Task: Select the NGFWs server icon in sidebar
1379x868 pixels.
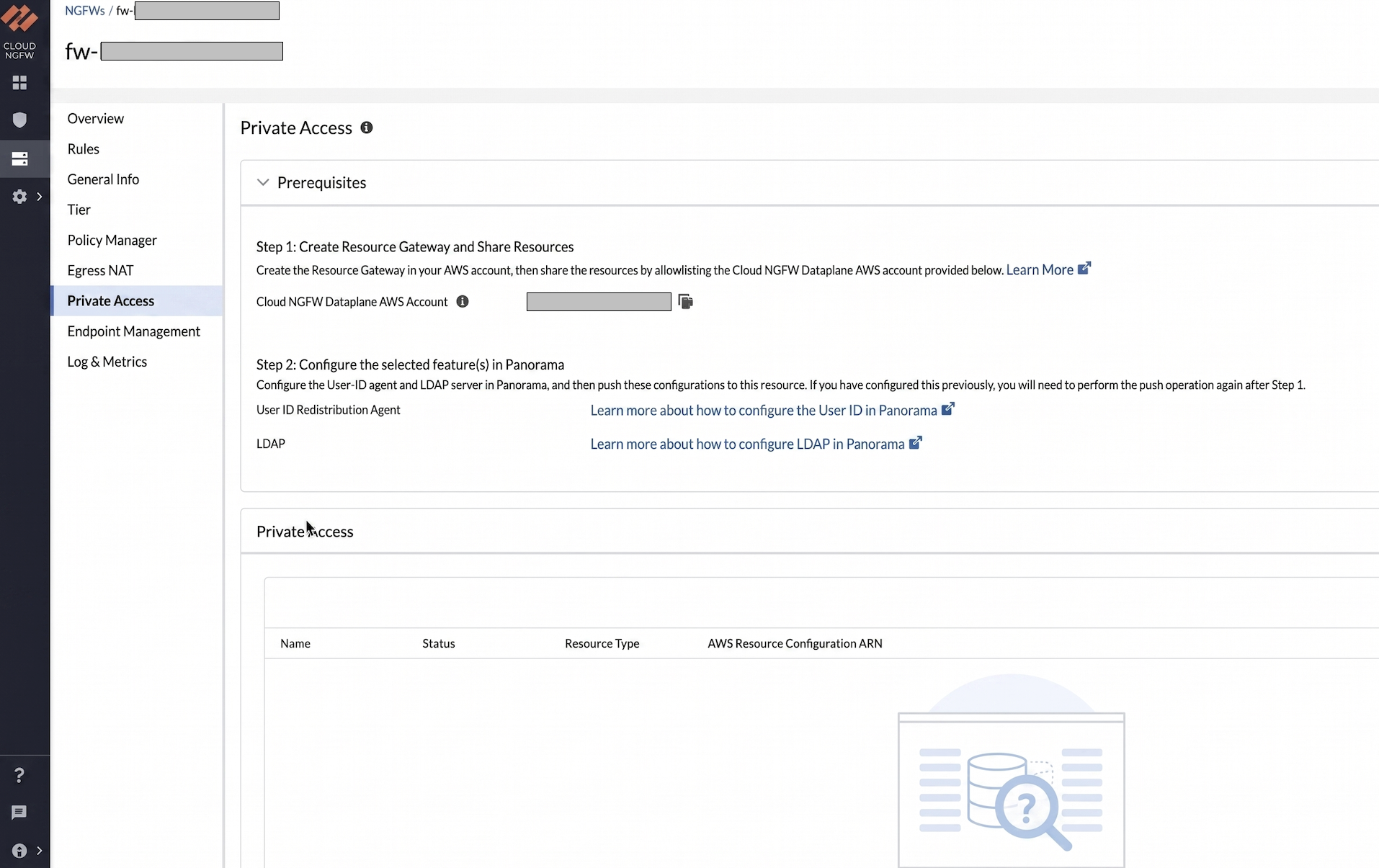Action: (19, 158)
